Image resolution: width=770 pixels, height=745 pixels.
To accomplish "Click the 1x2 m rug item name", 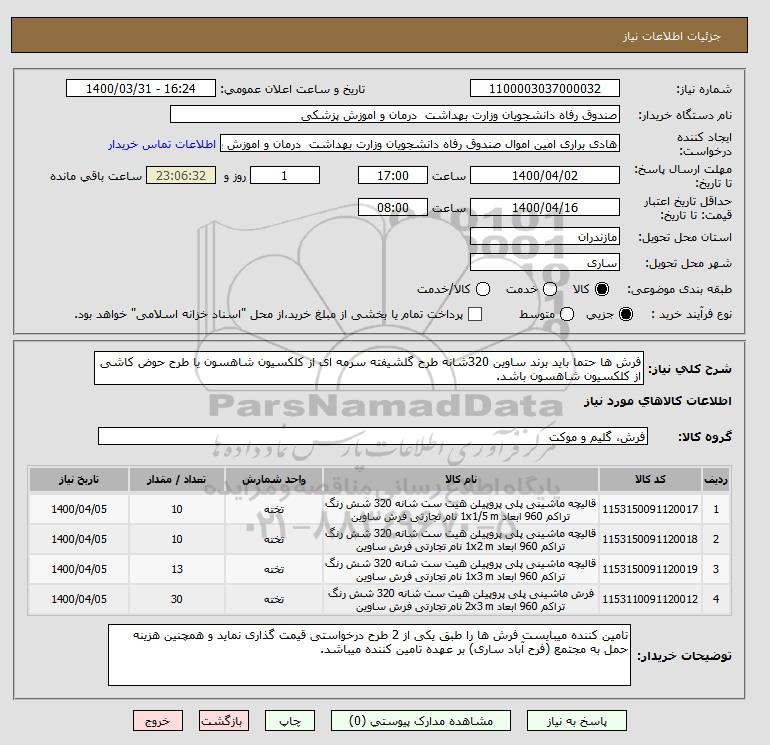I will 461,540.
